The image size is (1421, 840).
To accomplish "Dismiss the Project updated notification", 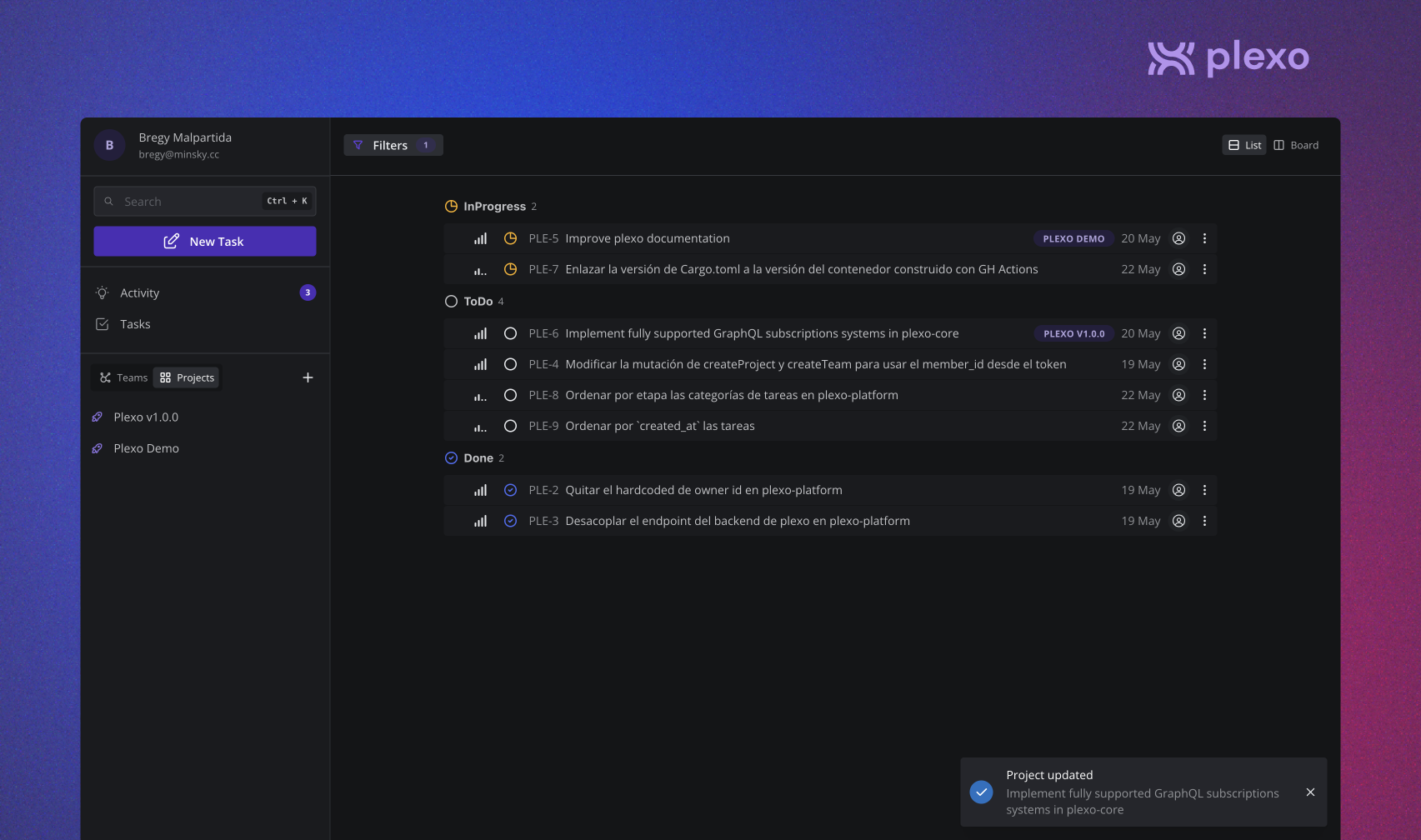I will [x=1310, y=792].
